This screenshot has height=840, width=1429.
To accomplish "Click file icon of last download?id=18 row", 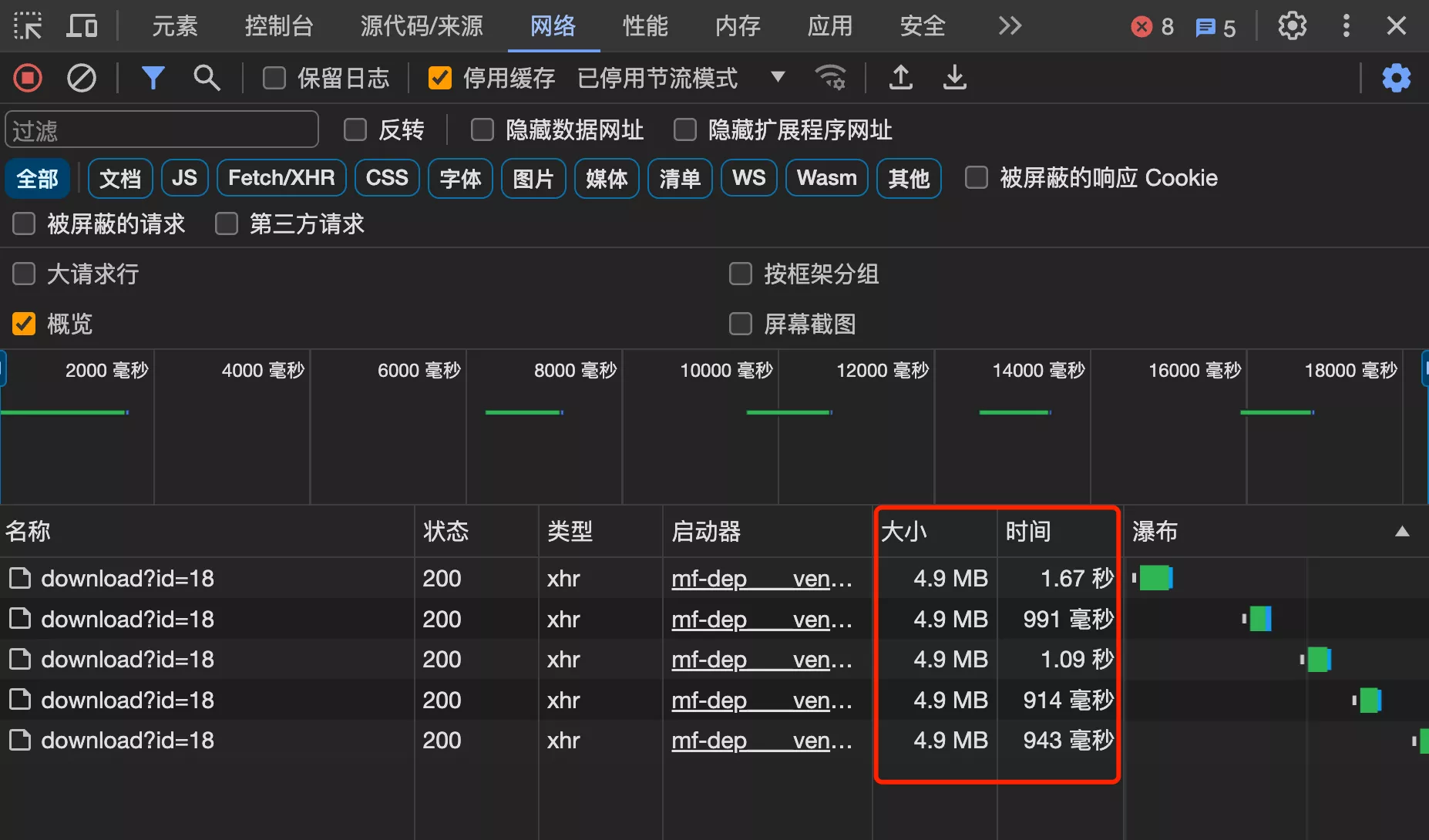I will pyautogui.click(x=20, y=740).
